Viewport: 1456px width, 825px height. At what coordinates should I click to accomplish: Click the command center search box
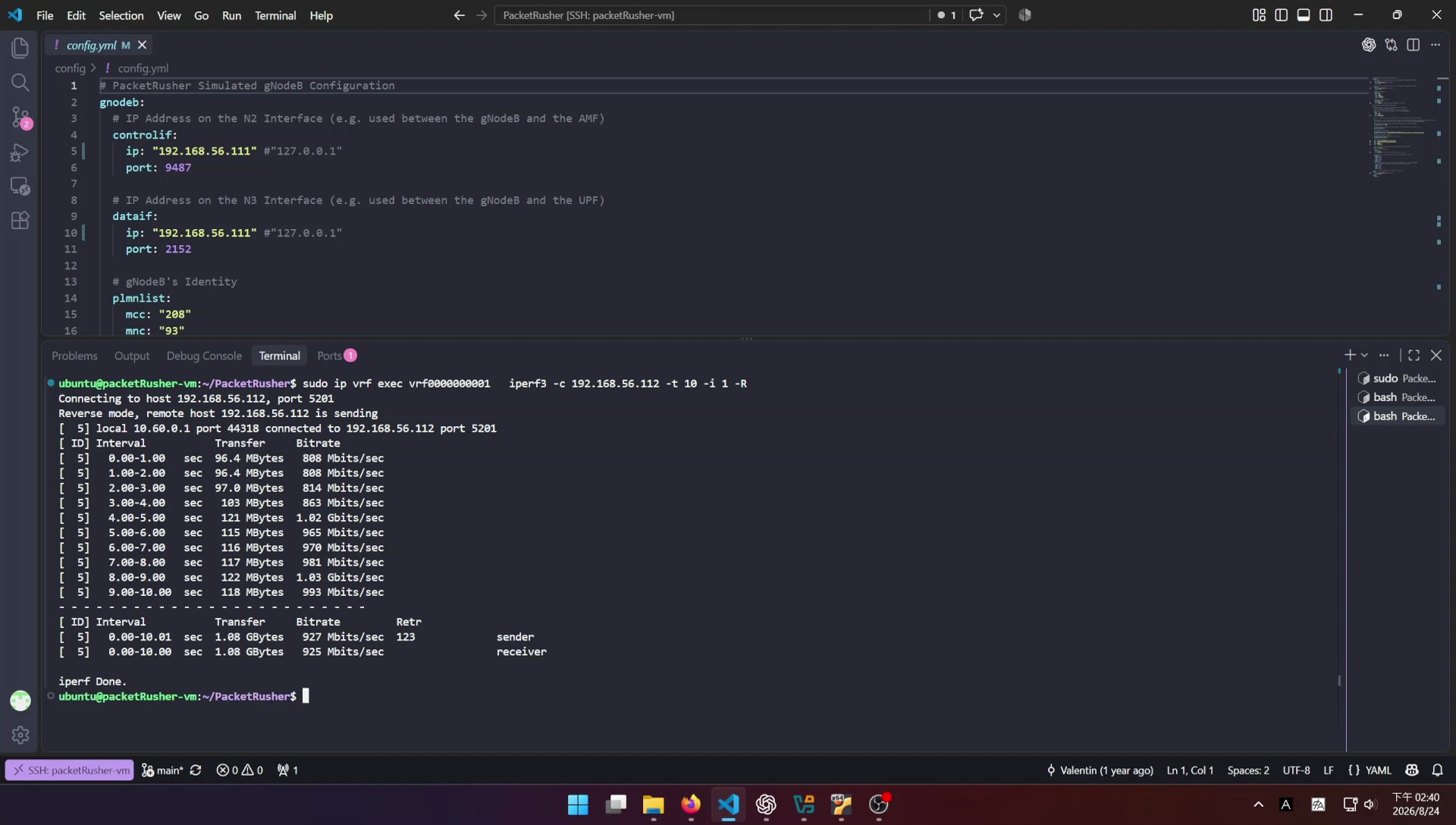tap(711, 15)
